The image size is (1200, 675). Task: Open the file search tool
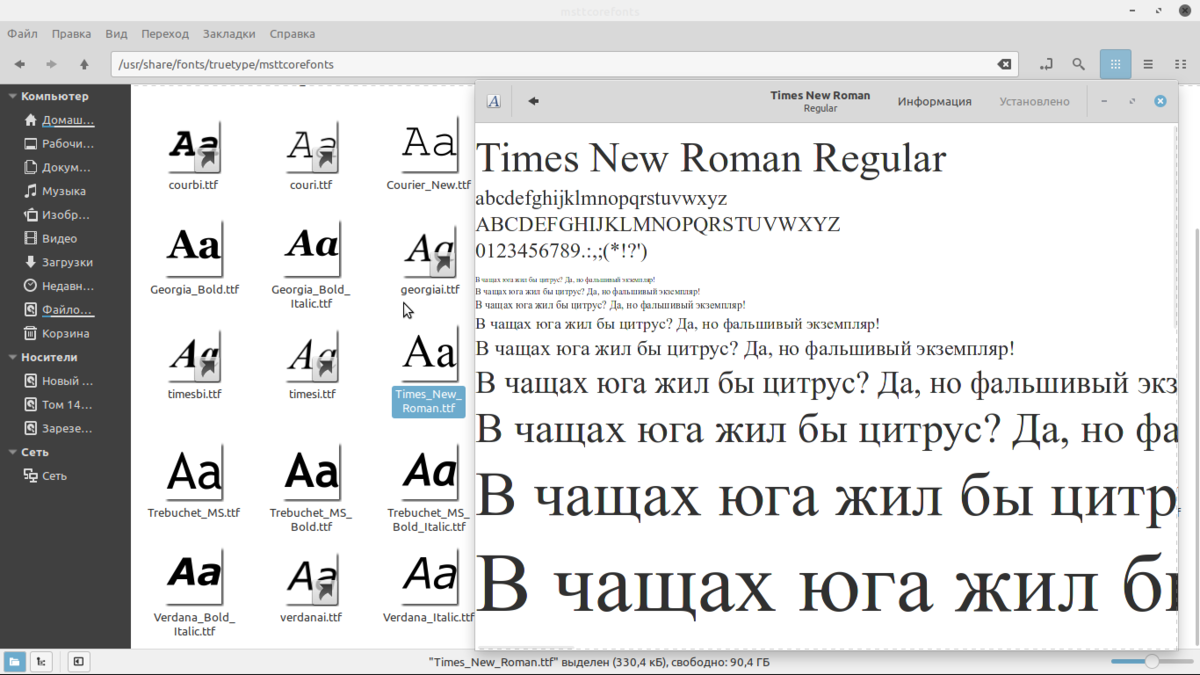click(x=1078, y=64)
